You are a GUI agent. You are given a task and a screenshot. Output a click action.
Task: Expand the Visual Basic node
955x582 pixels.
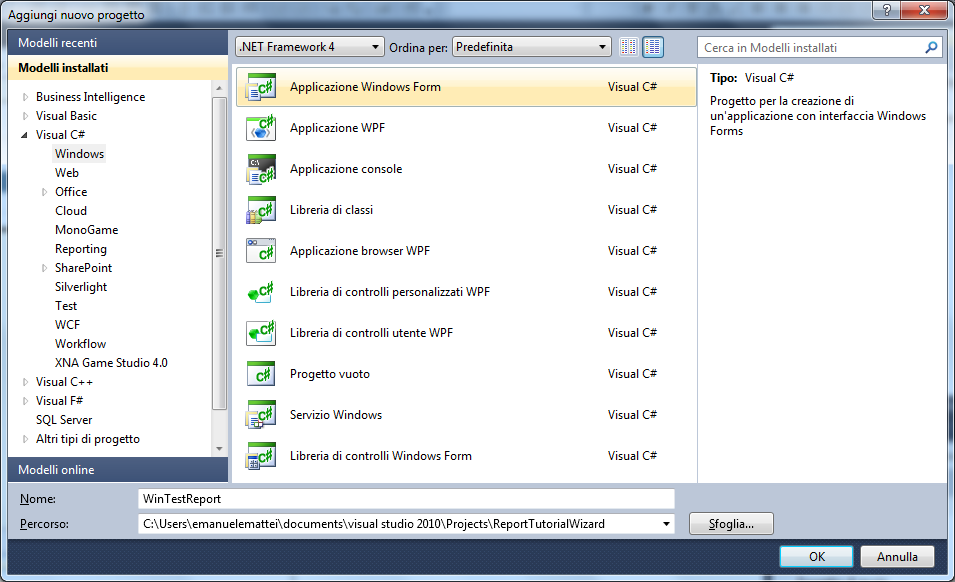[25, 116]
